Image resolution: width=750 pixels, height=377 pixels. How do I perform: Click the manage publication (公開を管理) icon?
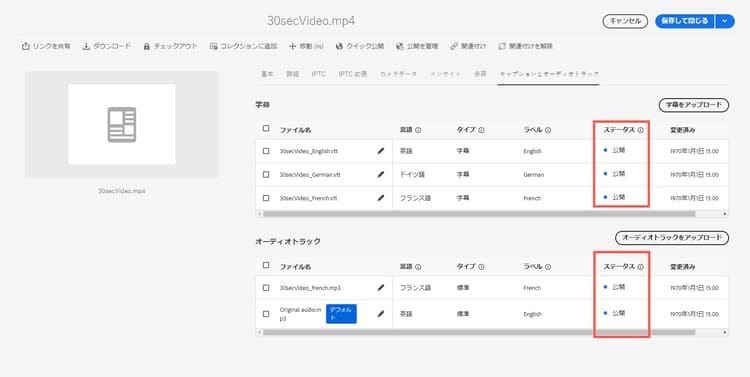(400, 46)
